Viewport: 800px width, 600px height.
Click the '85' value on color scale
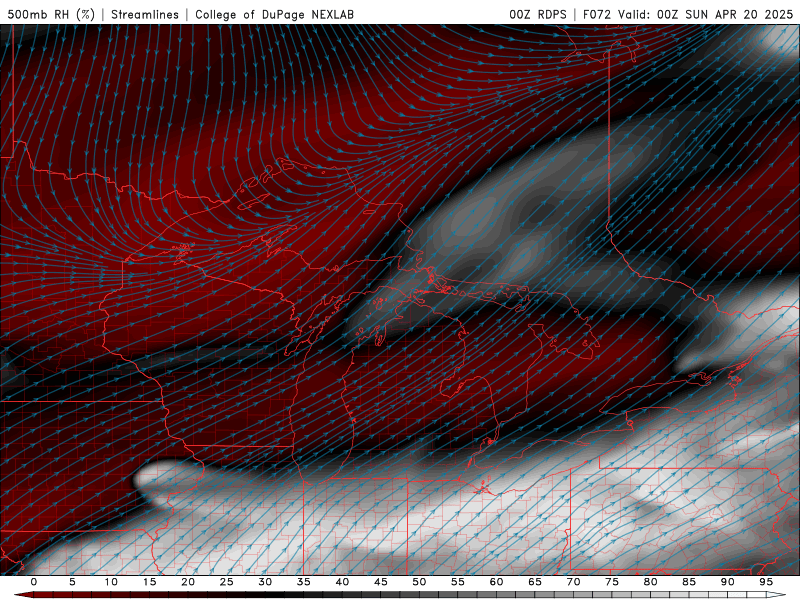(689, 582)
